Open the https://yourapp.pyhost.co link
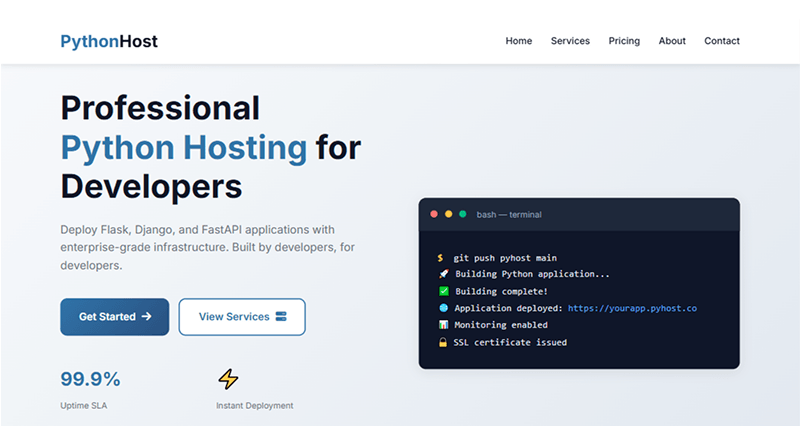800x445 pixels. coord(632,308)
